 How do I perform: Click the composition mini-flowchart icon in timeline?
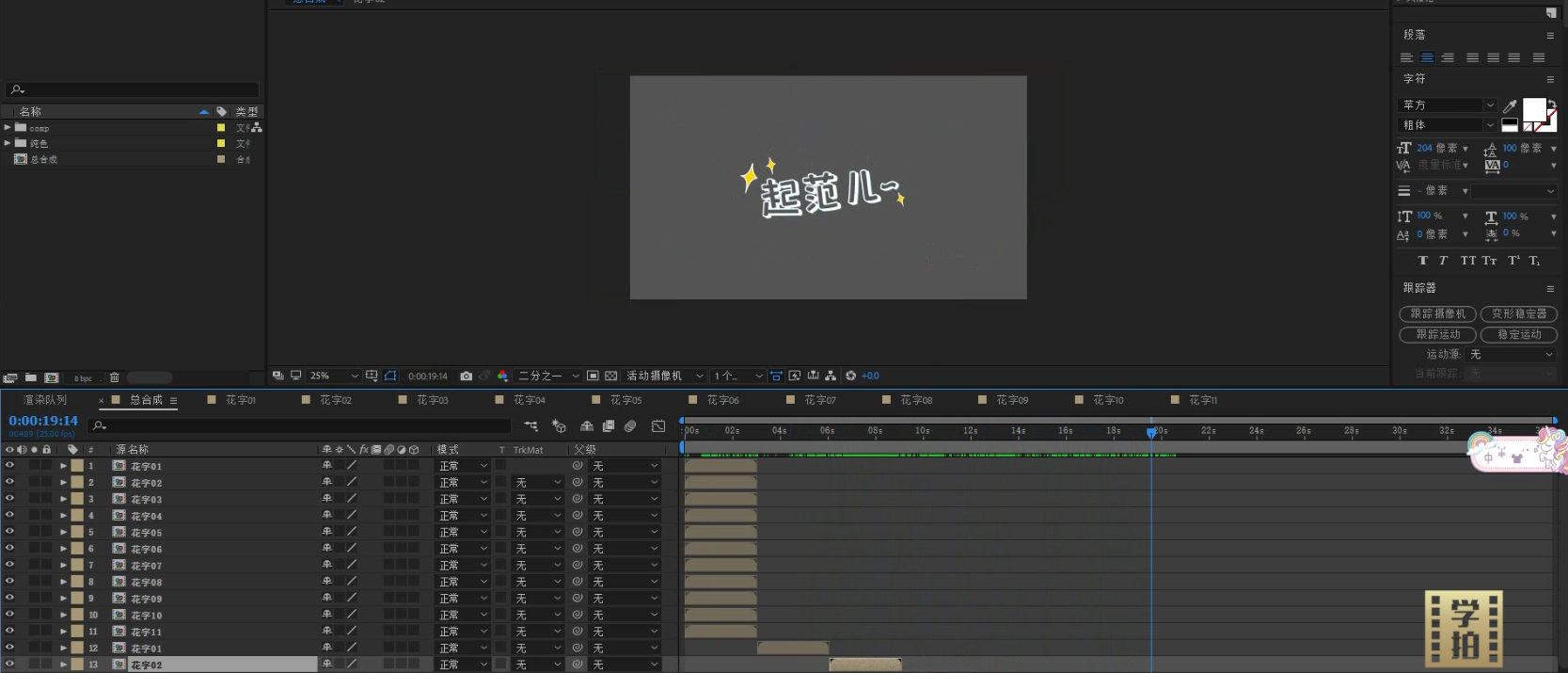pos(531,426)
